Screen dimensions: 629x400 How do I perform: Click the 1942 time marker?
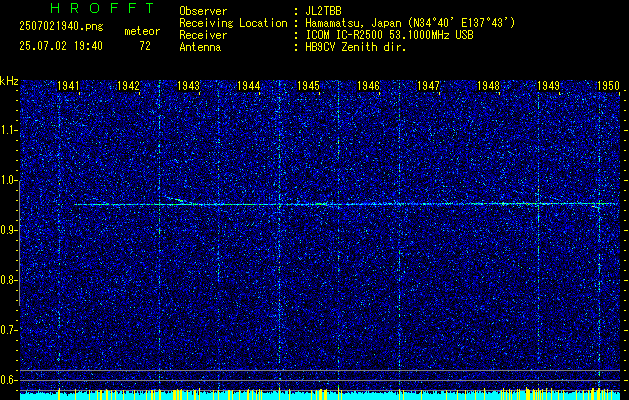[128, 85]
